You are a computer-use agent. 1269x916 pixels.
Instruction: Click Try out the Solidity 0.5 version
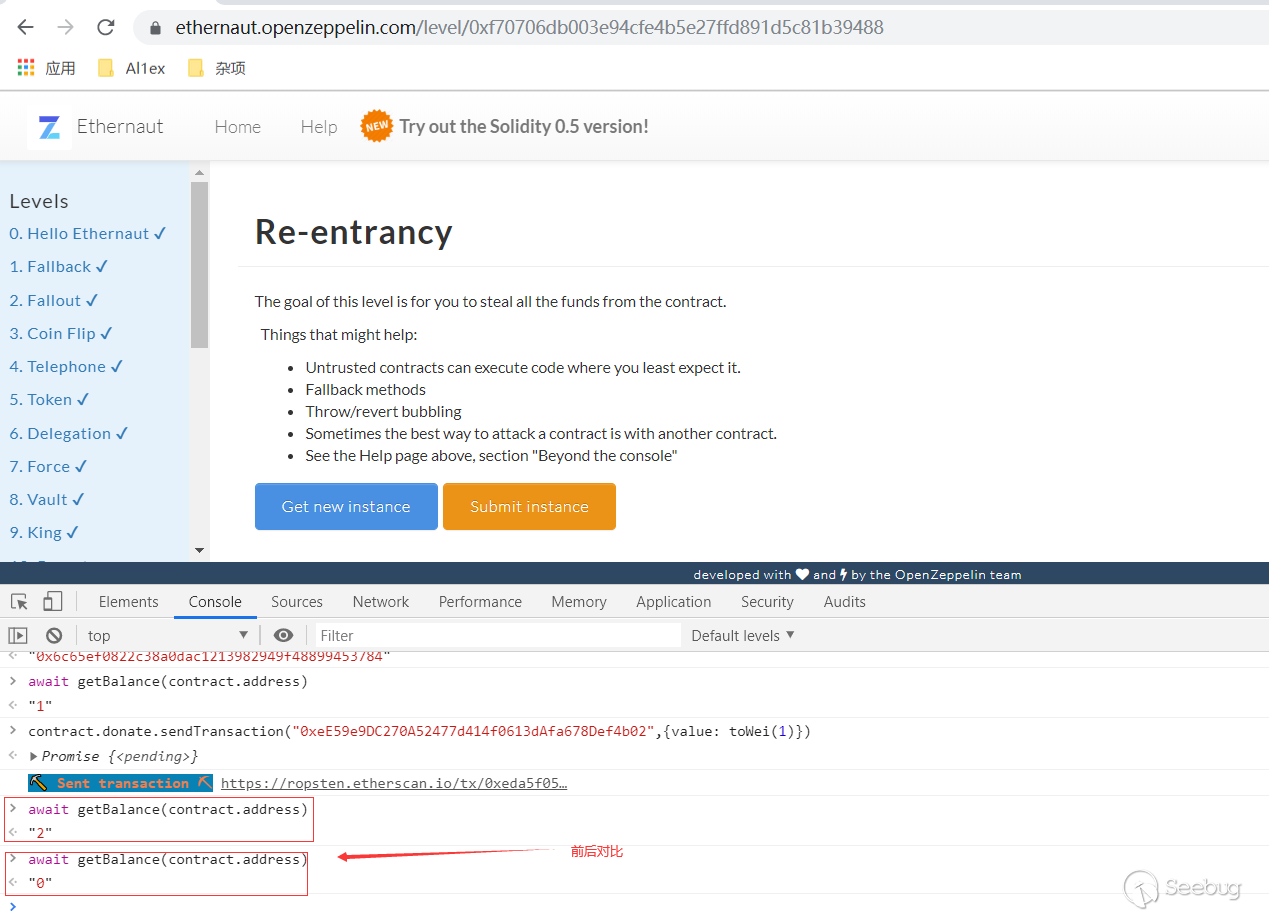(x=524, y=126)
